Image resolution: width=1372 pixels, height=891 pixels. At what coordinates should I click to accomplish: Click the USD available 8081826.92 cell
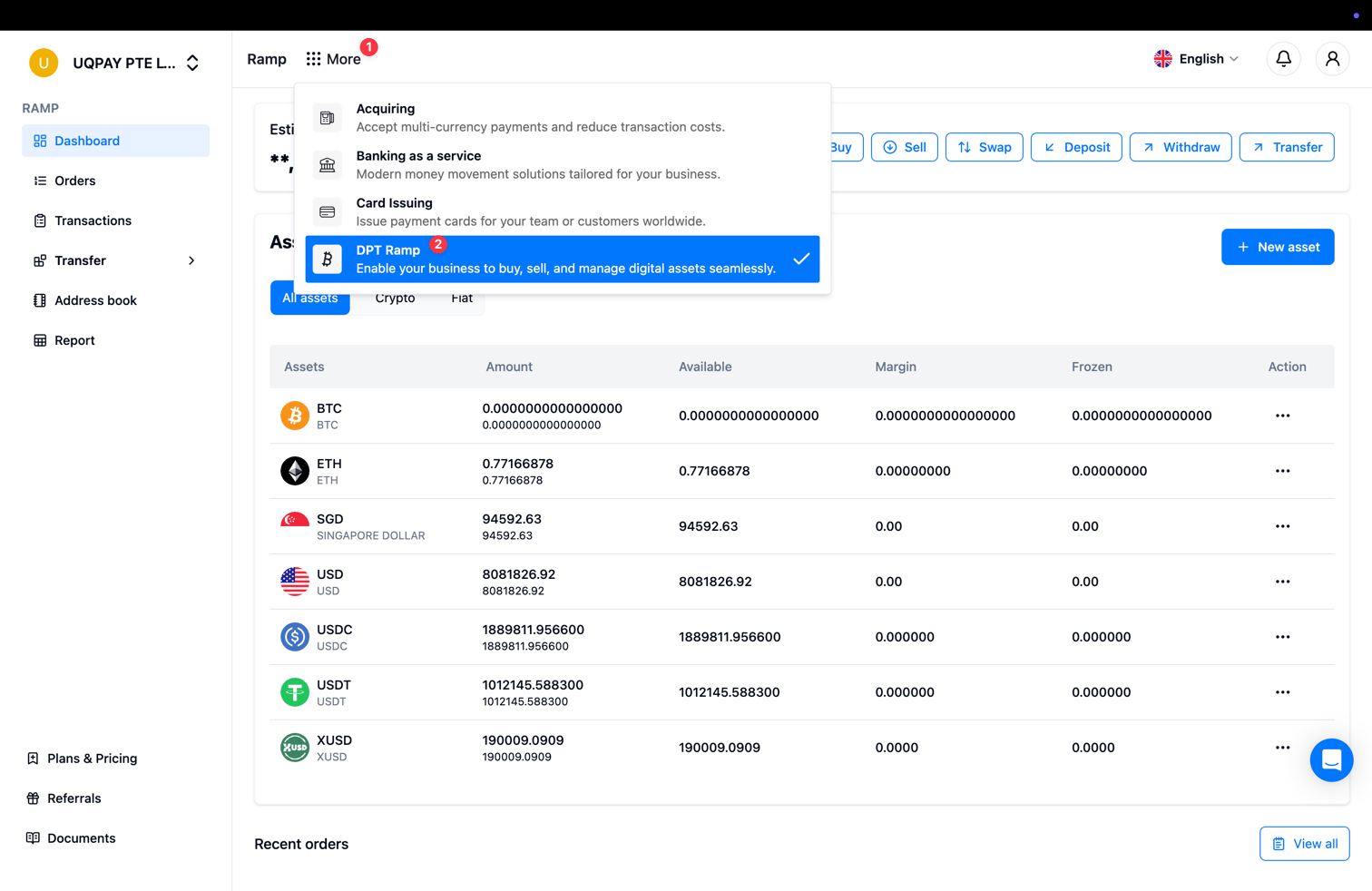(715, 582)
